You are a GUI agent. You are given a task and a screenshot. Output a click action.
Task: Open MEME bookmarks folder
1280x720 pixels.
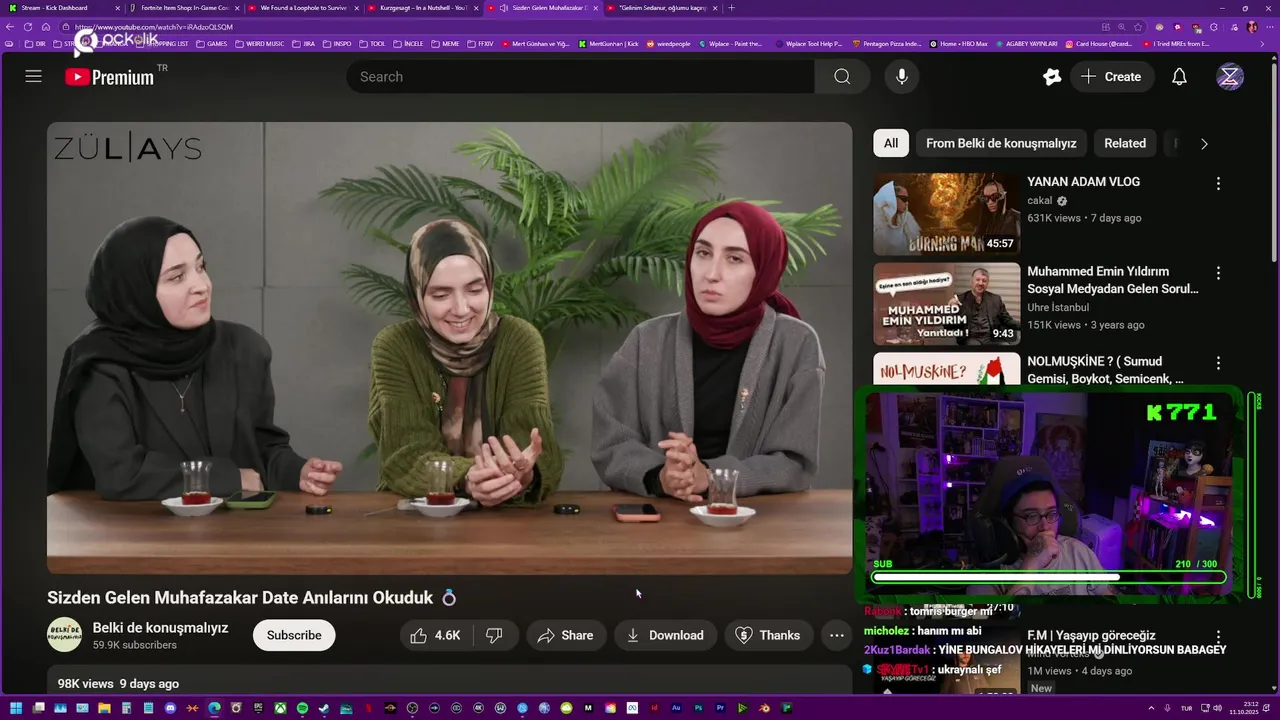(x=445, y=44)
